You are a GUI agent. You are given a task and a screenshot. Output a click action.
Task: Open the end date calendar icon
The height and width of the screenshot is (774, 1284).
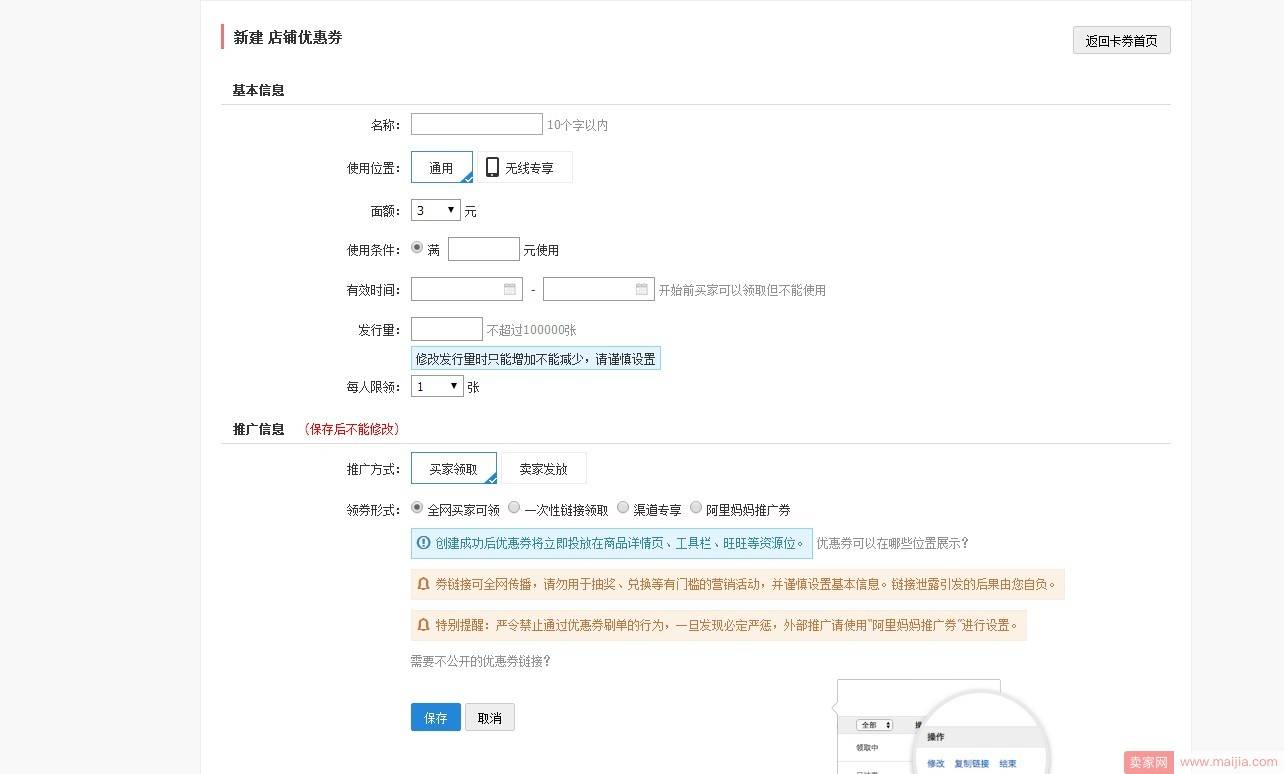pyautogui.click(x=642, y=289)
